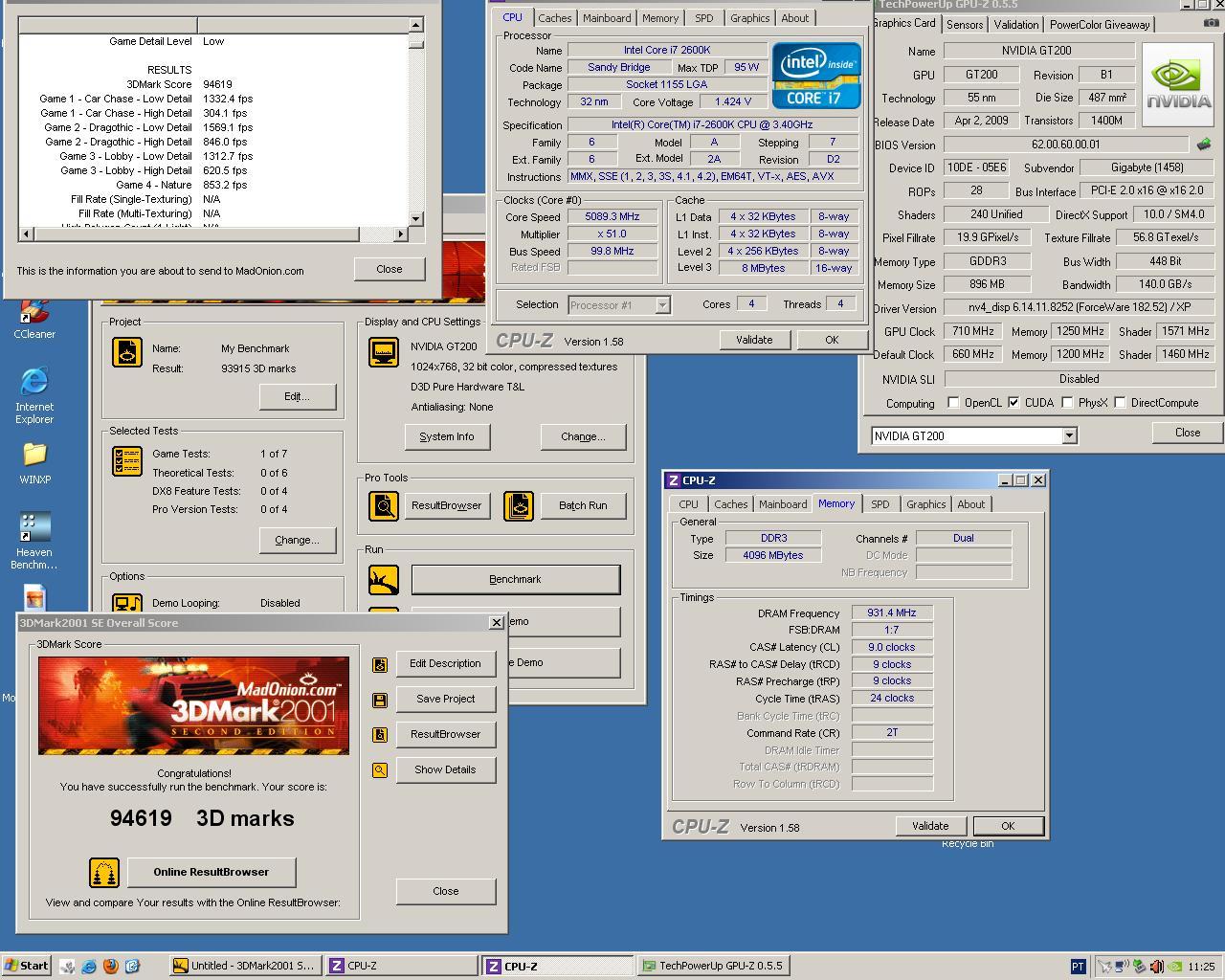Open the Validation tab in GPU-Z
This screenshot has width=1225, height=980.
1016,25
